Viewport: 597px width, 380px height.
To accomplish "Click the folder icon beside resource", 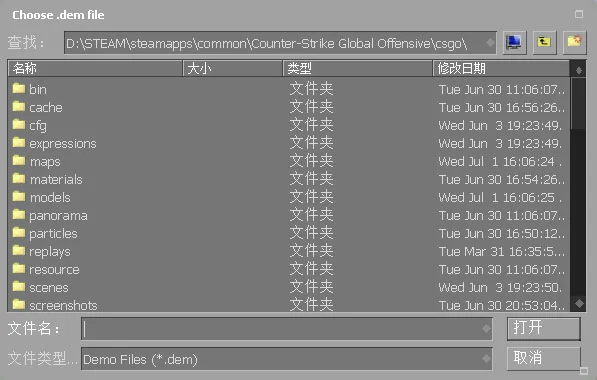I will coord(19,269).
